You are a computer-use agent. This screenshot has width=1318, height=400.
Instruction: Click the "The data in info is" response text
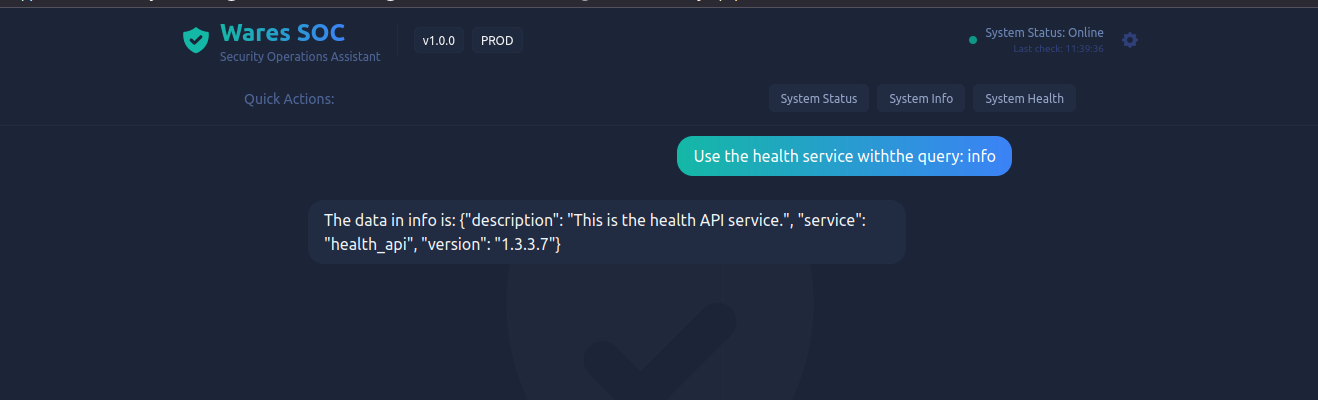389,220
